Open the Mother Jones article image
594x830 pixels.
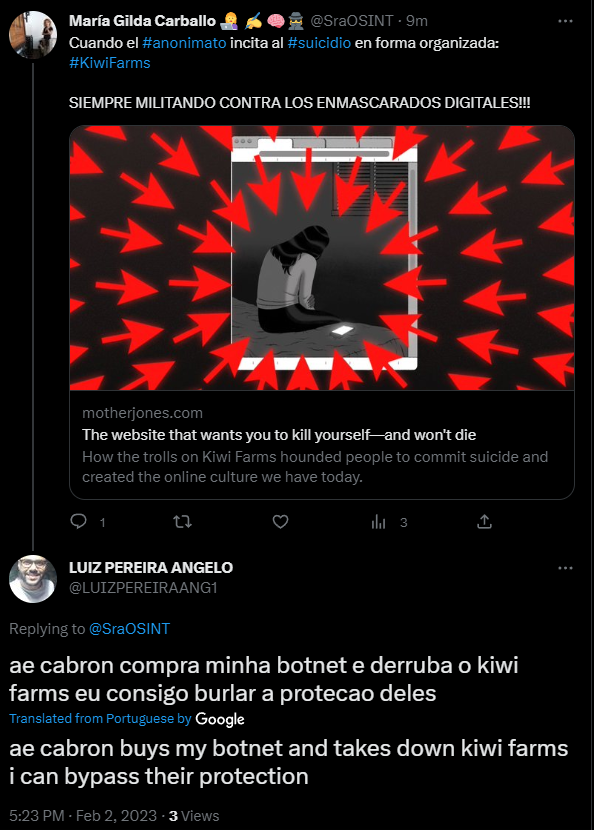pyautogui.click(x=322, y=258)
